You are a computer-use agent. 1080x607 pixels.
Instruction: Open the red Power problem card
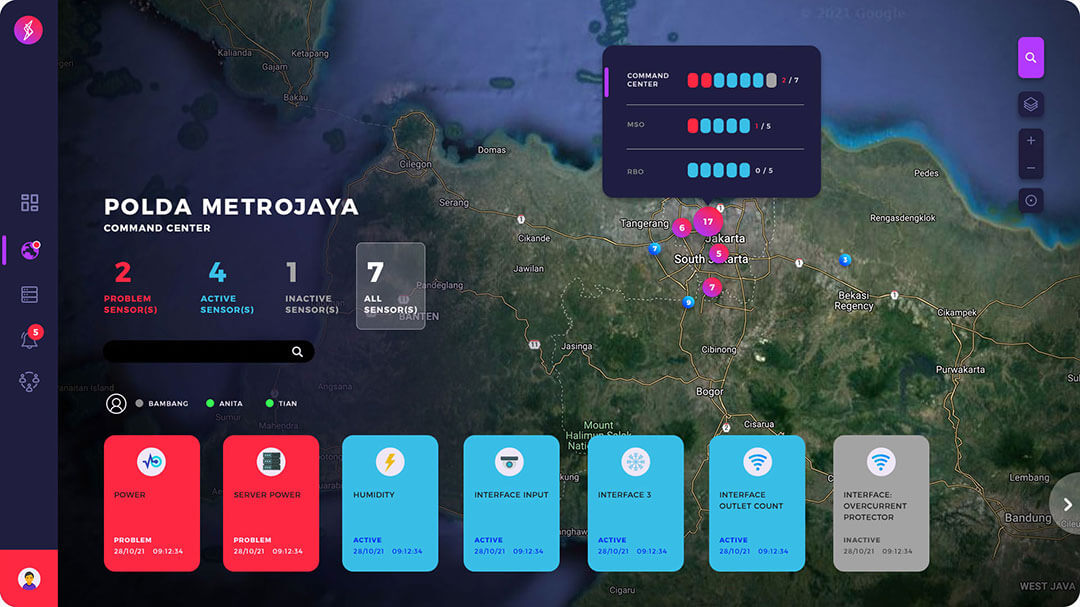(x=151, y=503)
